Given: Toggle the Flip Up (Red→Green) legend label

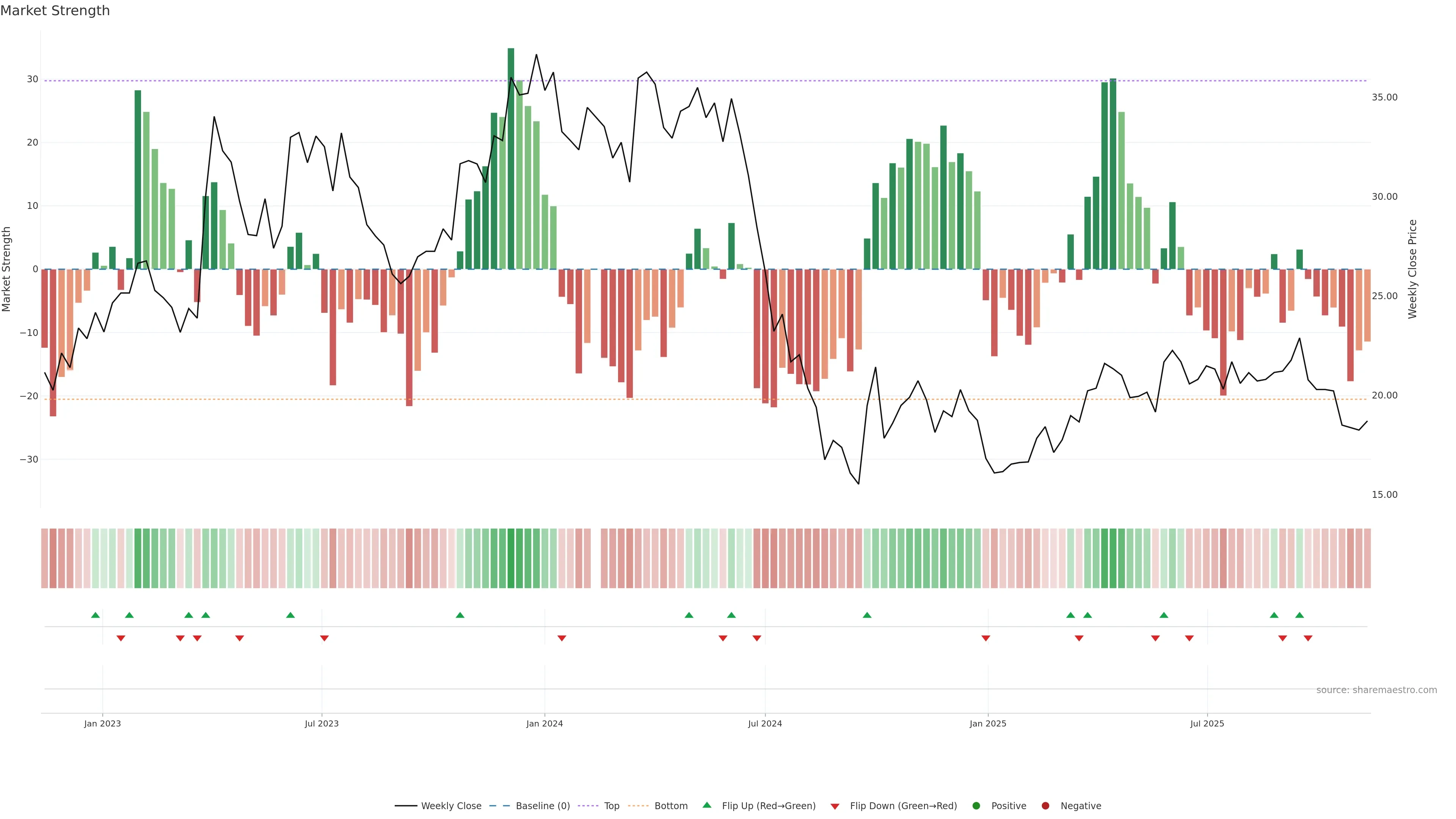Looking at the screenshot, I should coord(769,806).
